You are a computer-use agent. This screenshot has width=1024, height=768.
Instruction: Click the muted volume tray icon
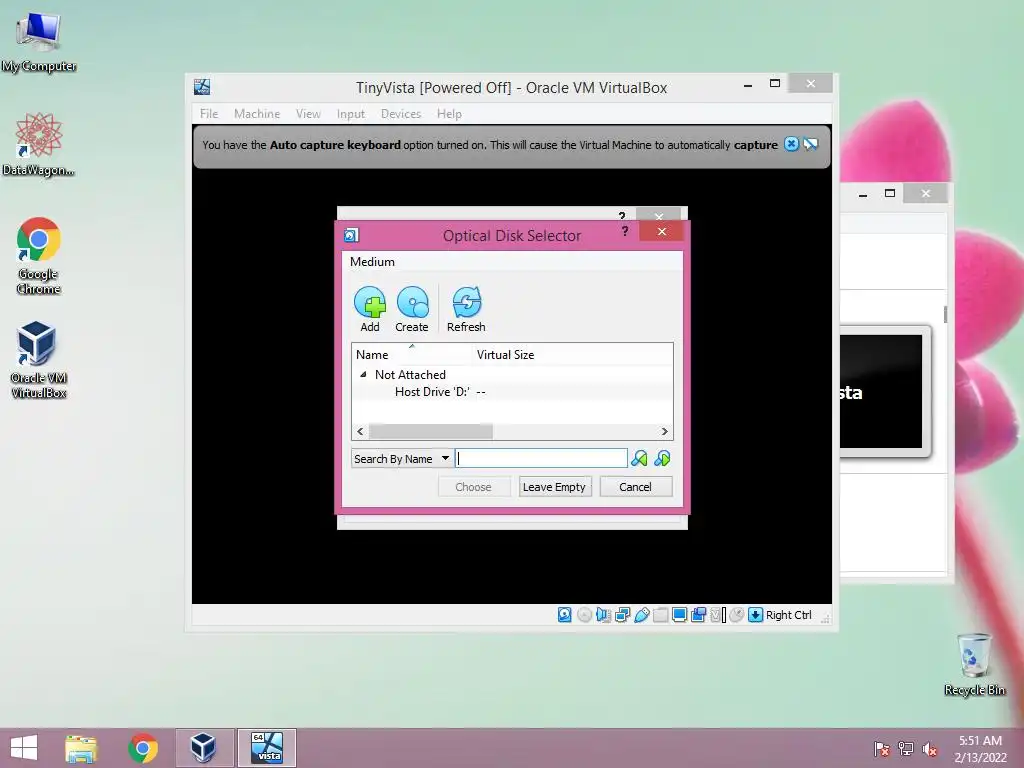point(929,749)
